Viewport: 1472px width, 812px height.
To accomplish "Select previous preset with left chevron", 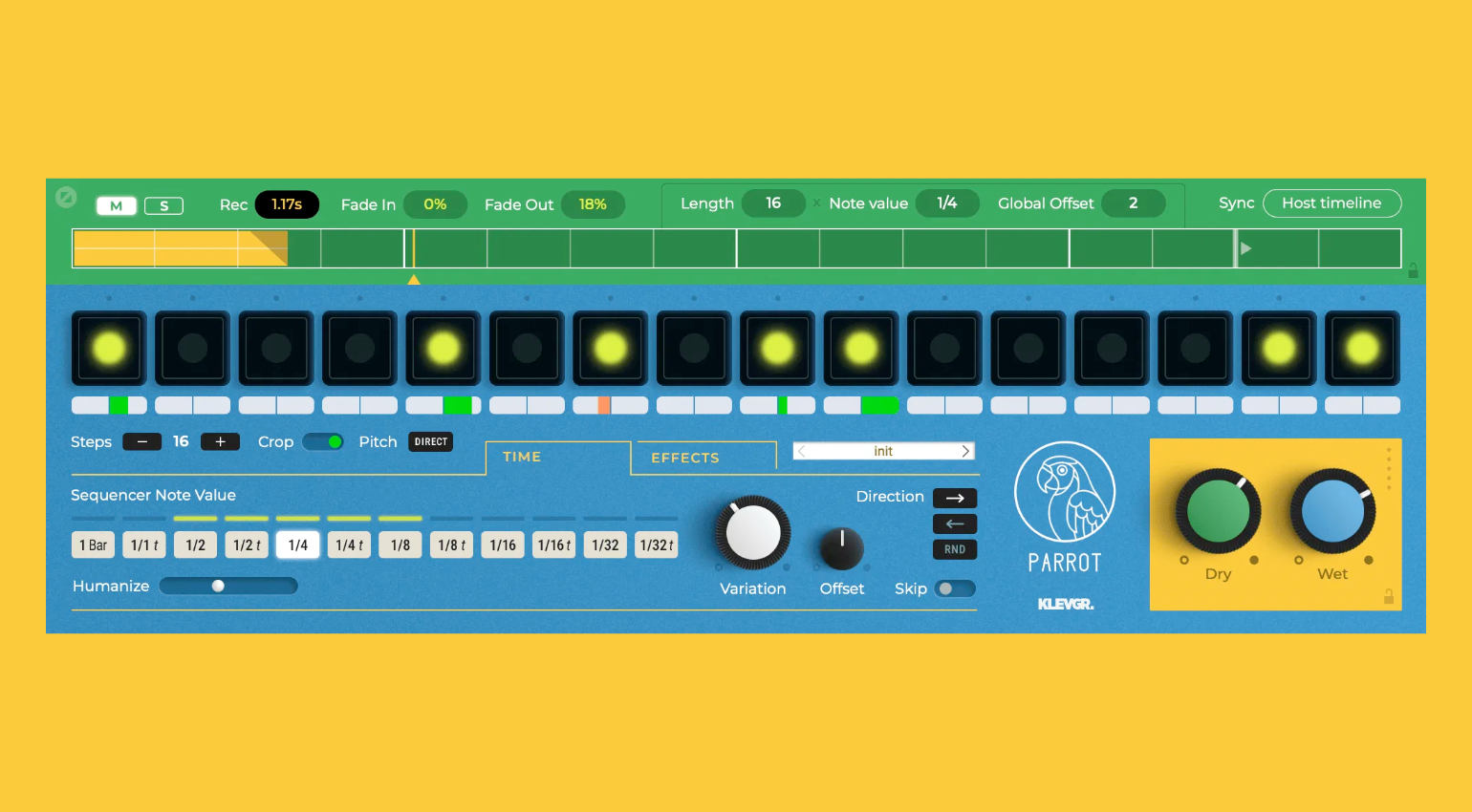I will [x=802, y=451].
